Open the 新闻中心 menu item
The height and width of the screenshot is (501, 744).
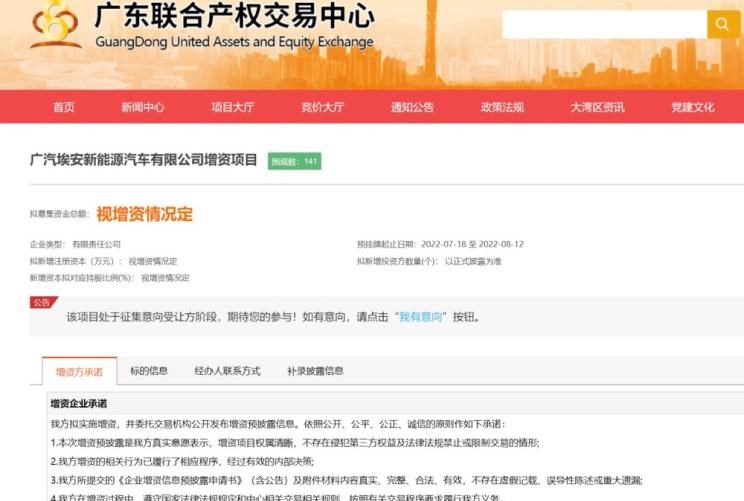point(143,107)
